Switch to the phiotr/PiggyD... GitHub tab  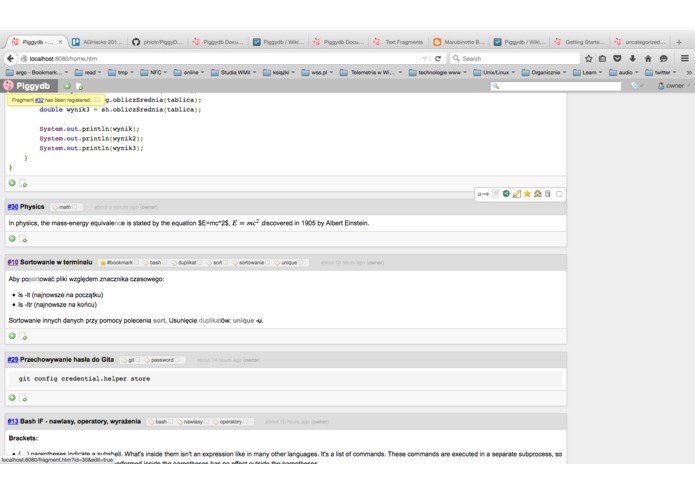pyautogui.click(x=157, y=42)
